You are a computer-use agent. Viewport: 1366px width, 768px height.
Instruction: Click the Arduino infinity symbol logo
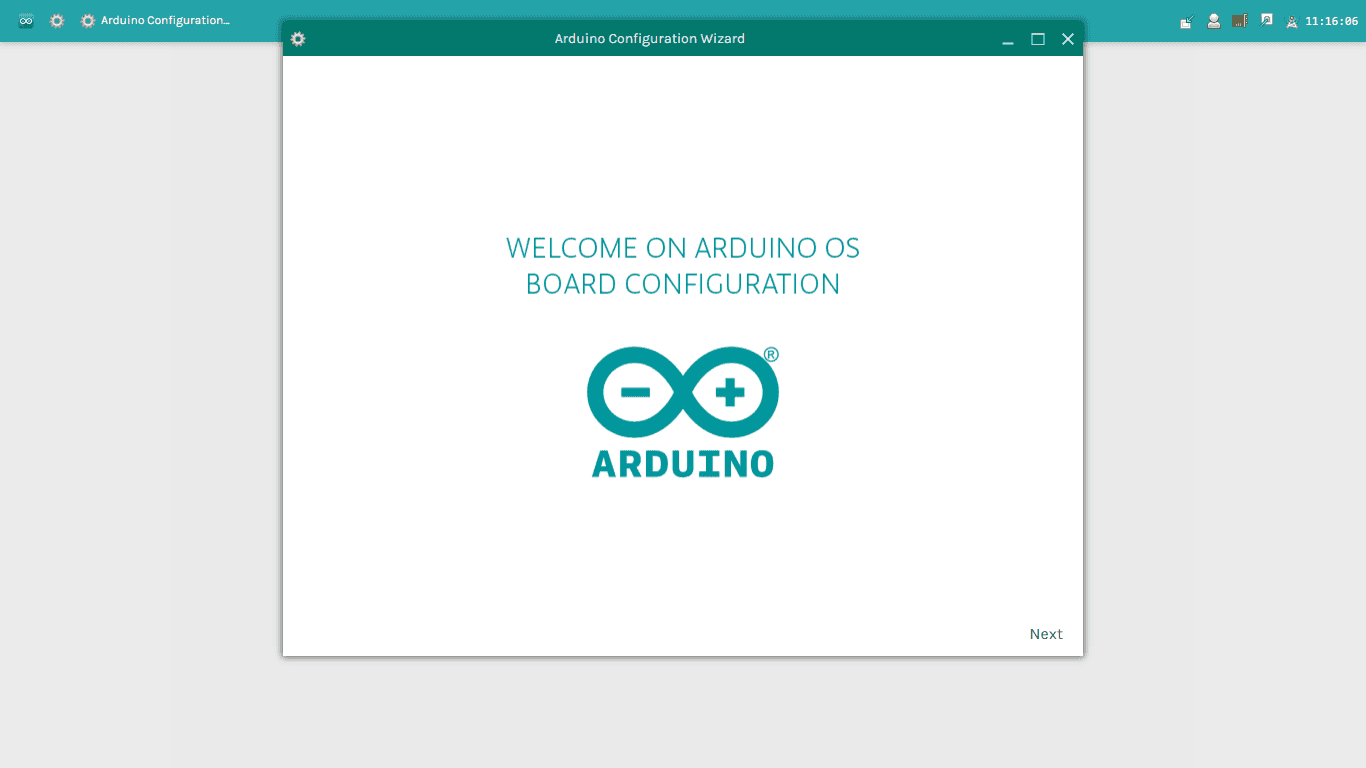682,392
